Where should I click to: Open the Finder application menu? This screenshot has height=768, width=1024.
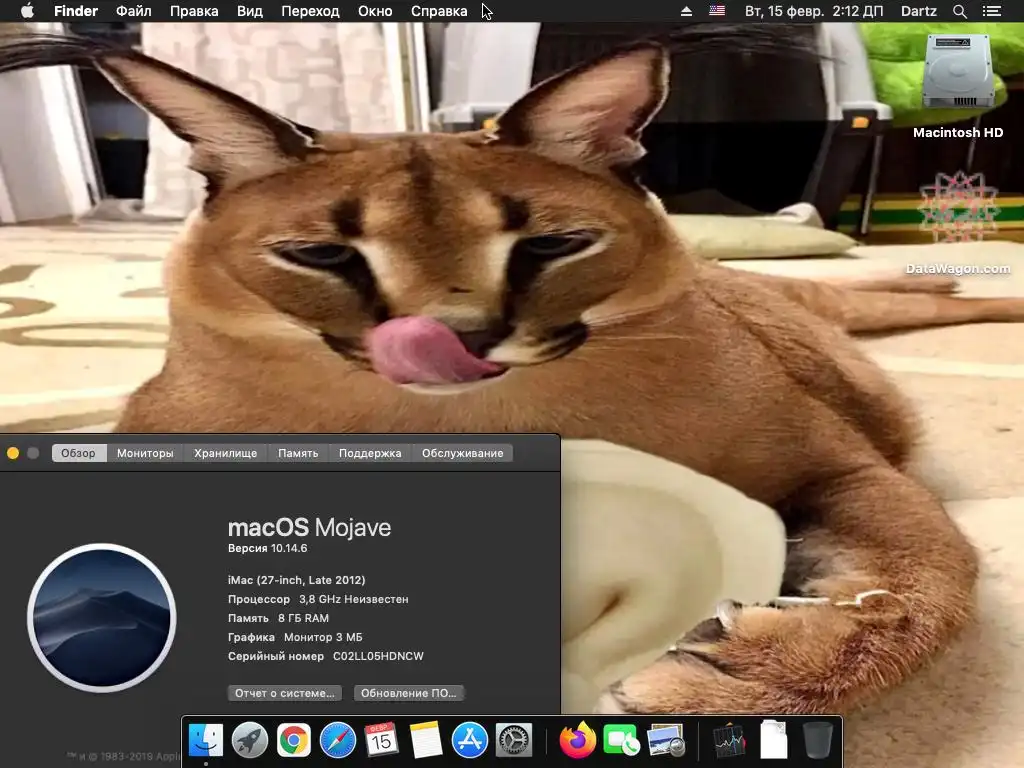(x=76, y=11)
